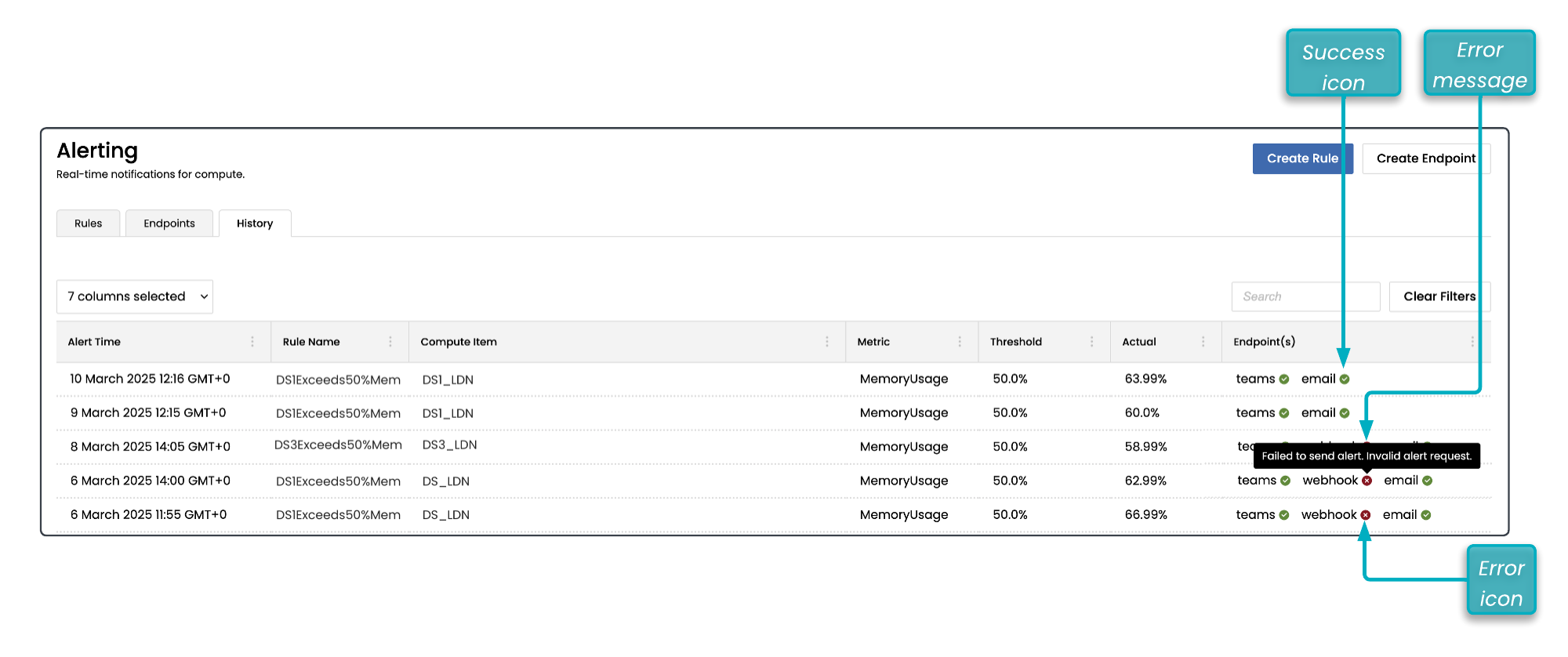Expand the 7 columns selected dropdown

pyautogui.click(x=135, y=296)
